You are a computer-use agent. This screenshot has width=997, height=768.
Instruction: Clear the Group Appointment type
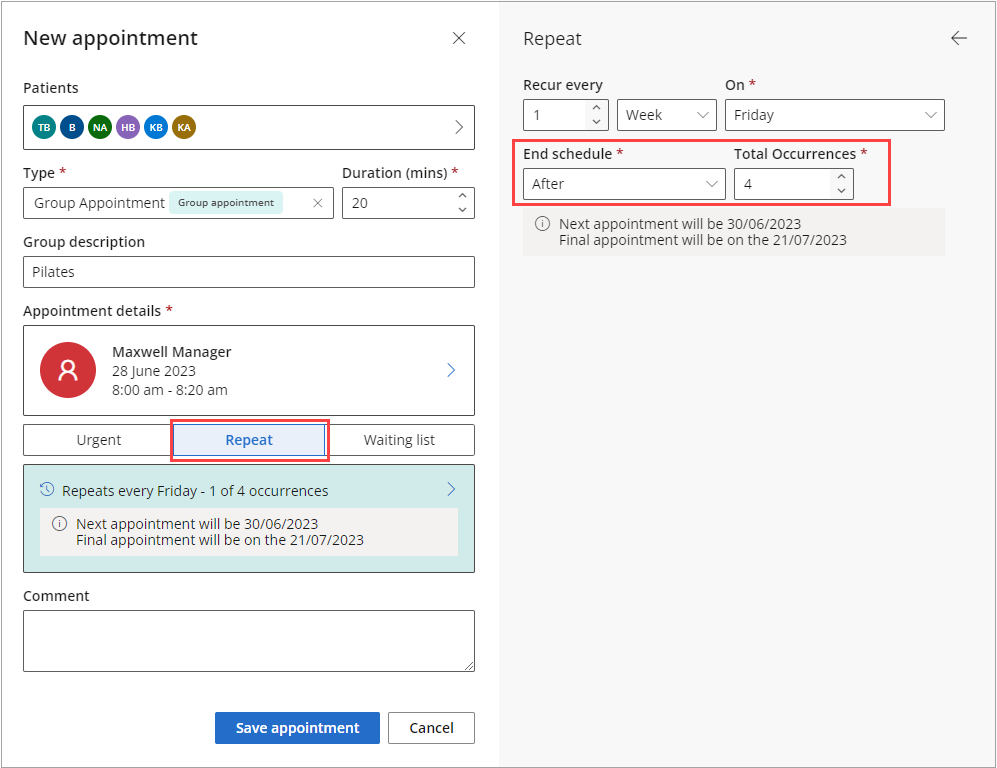tap(318, 203)
